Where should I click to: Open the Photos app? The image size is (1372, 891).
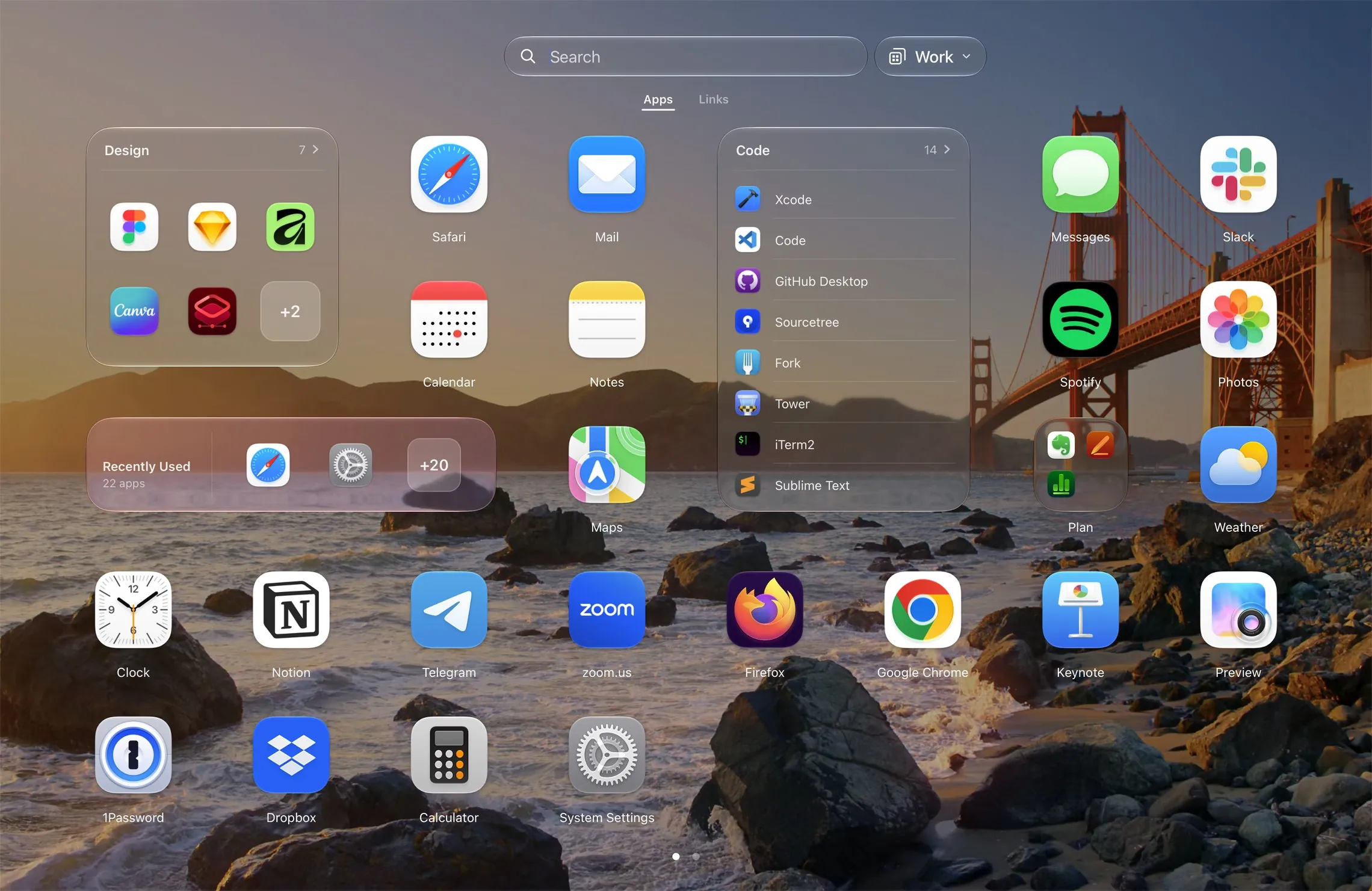click(1238, 319)
